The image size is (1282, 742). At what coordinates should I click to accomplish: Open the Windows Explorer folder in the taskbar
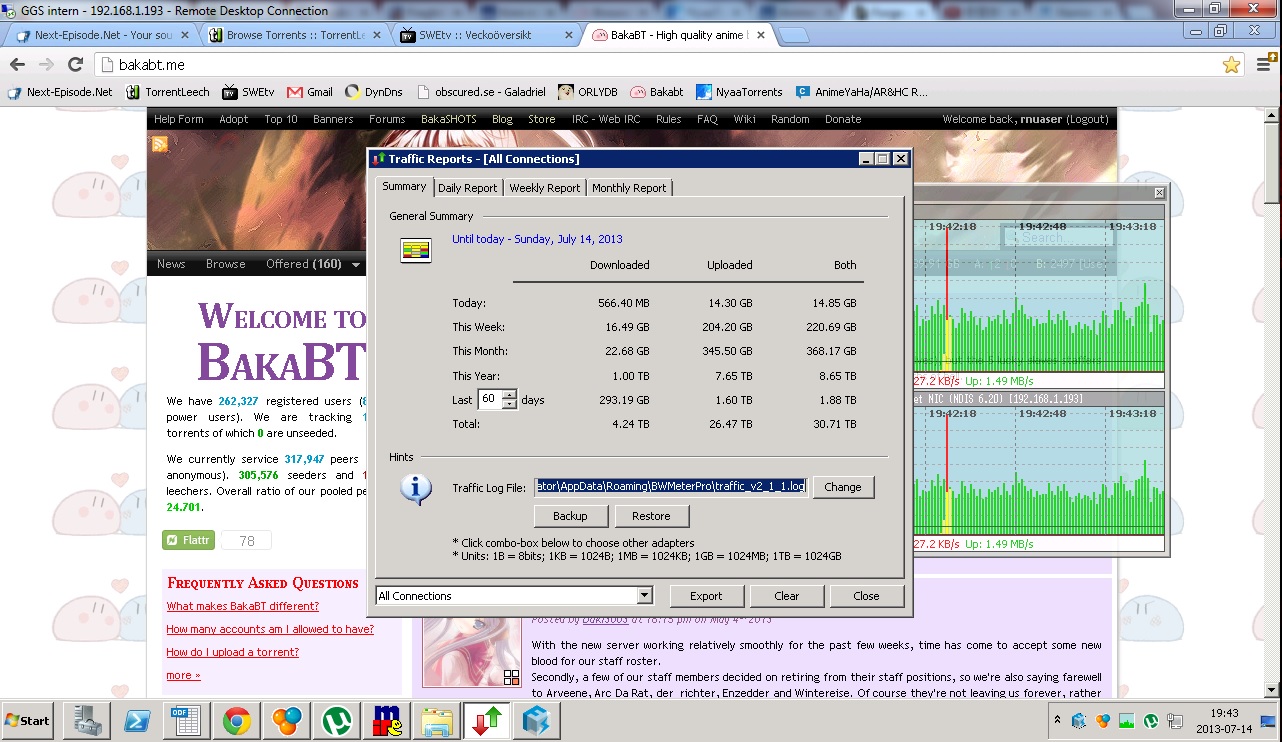436,720
